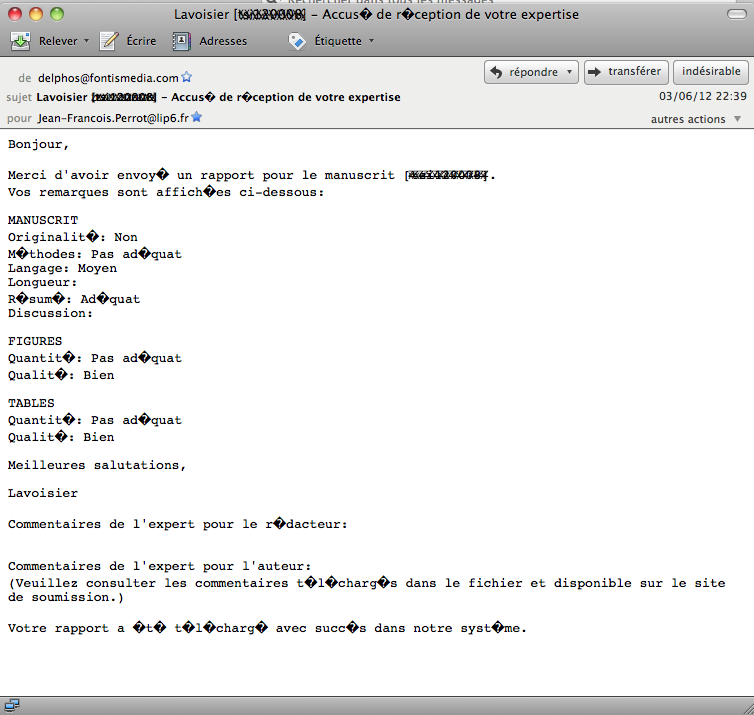This screenshot has width=754, height=715.
Task: Click the online status icon in status bar
Action: (10, 706)
